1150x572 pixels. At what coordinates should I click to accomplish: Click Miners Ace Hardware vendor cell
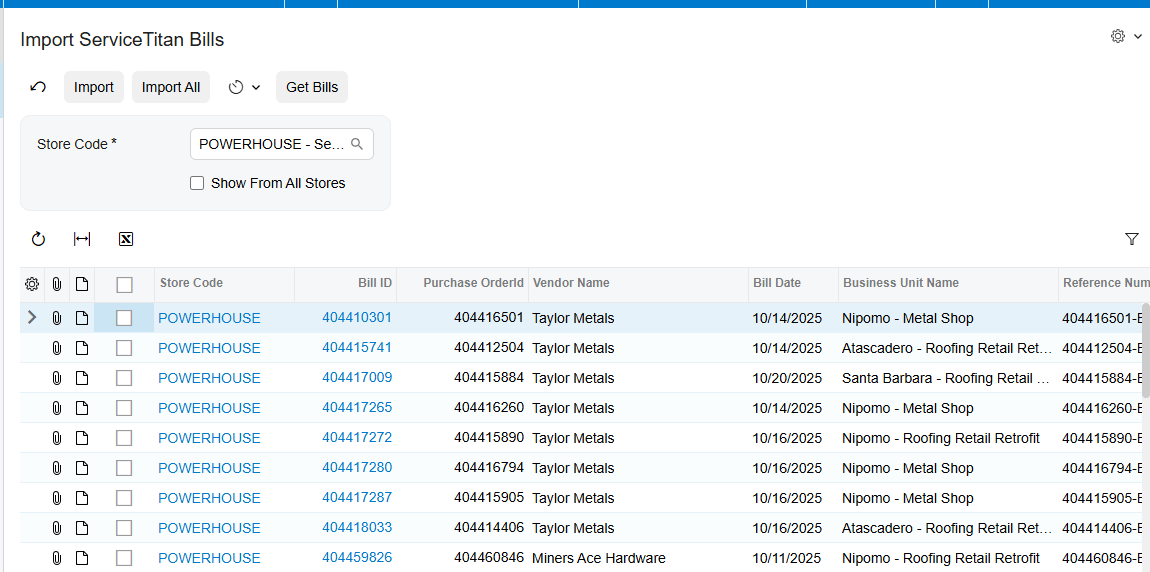(638, 558)
